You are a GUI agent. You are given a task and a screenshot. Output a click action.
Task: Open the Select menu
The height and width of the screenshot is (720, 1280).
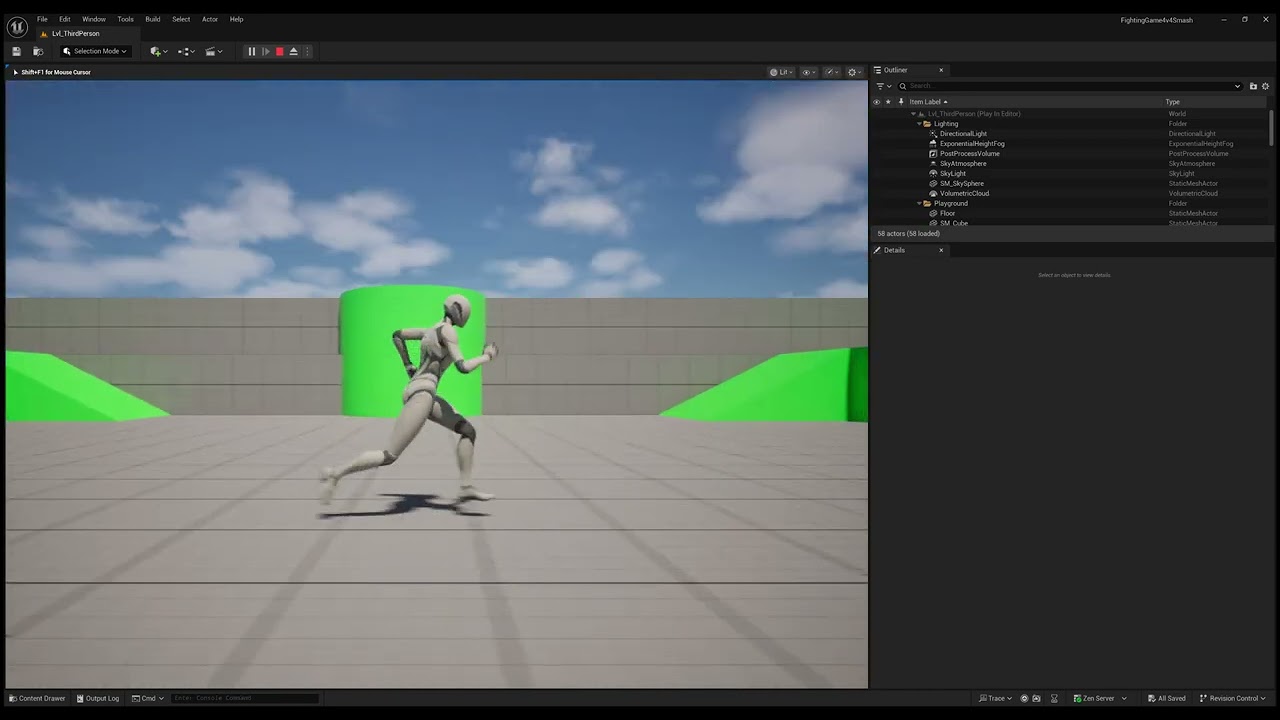tap(181, 19)
